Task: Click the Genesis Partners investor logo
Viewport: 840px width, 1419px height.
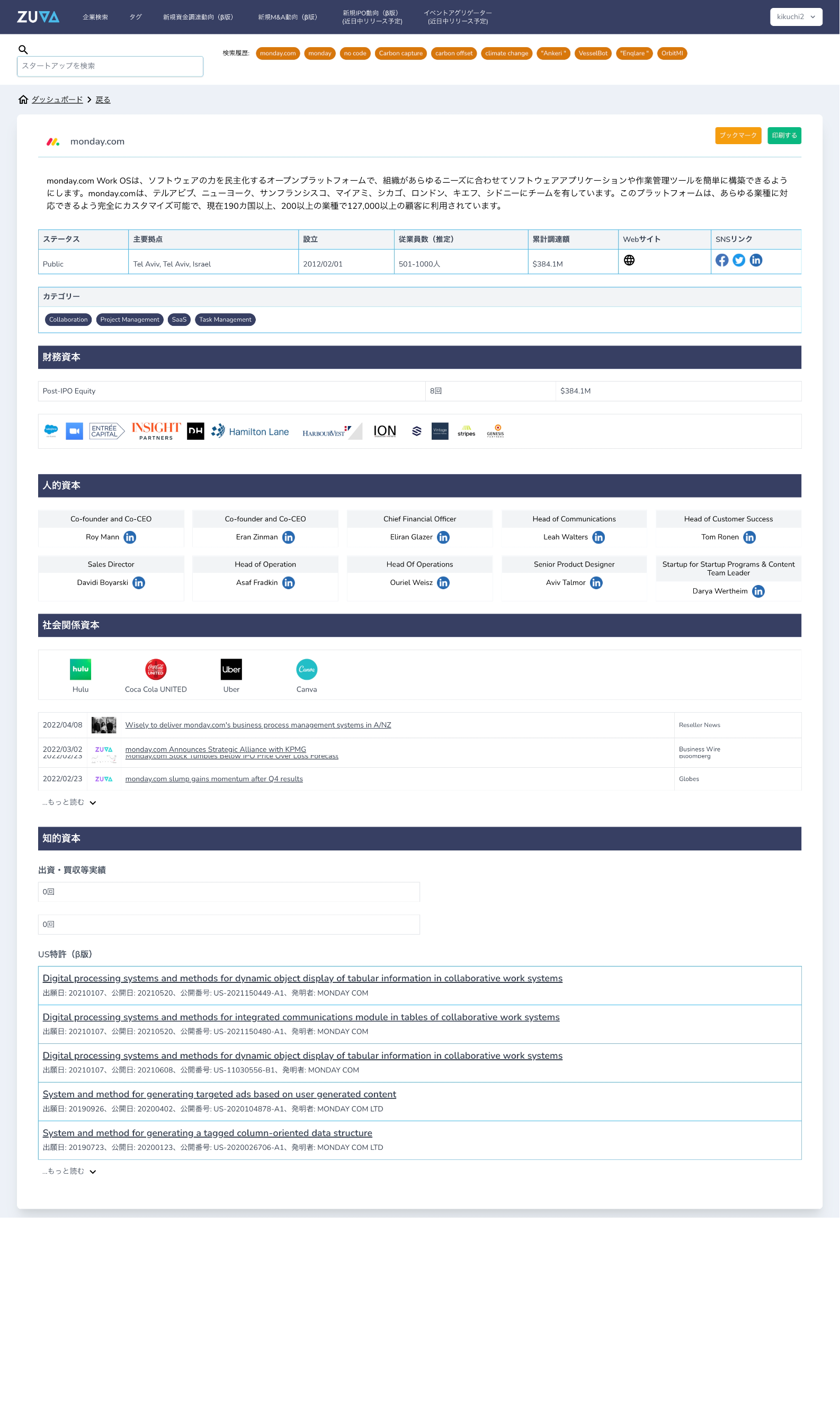Action: click(x=496, y=431)
